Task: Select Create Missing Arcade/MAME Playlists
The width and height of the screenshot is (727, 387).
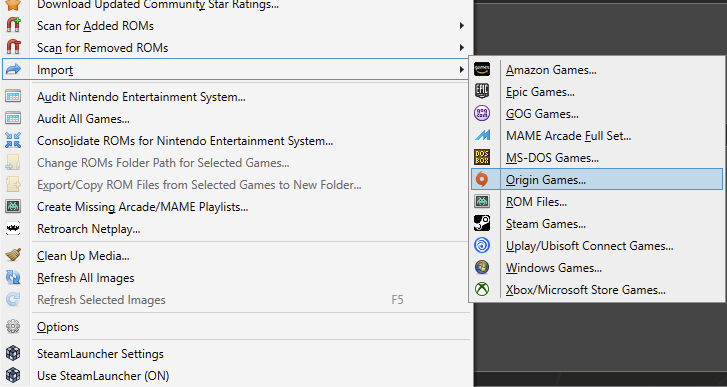Action: point(143,207)
